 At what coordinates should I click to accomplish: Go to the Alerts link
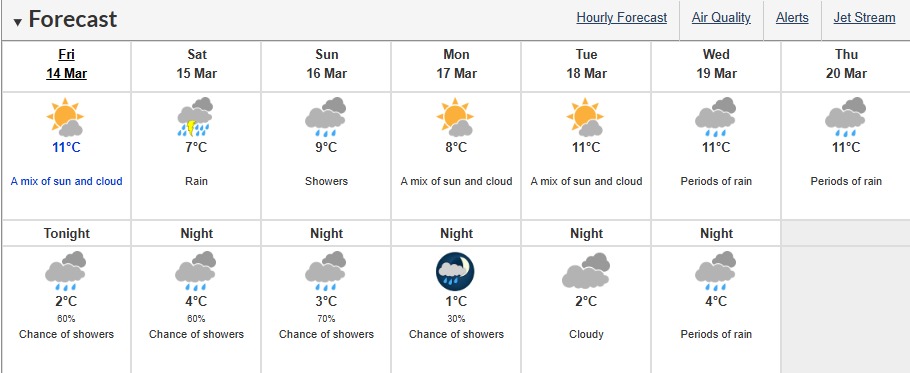coord(792,18)
